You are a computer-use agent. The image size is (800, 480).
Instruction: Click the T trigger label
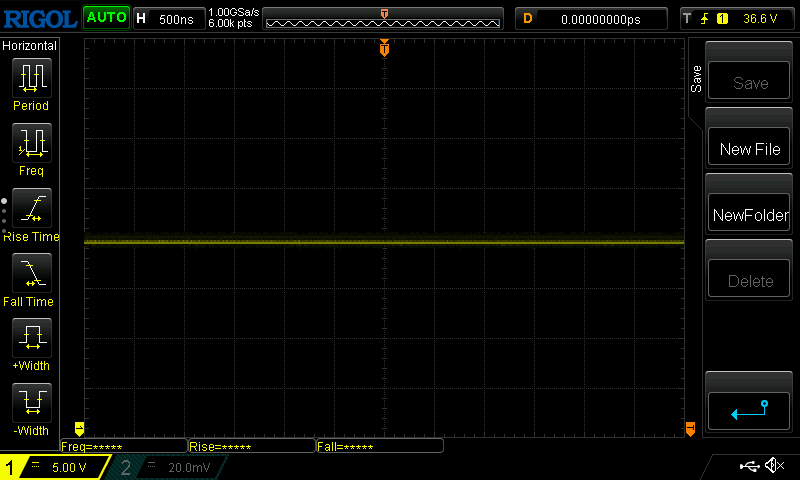click(687, 19)
